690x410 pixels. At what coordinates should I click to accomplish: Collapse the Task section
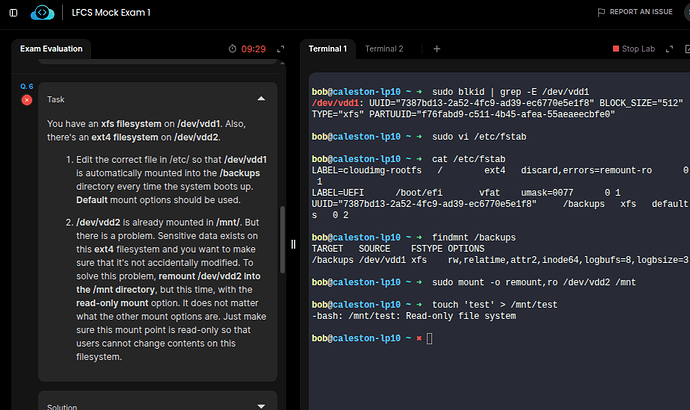[261, 99]
